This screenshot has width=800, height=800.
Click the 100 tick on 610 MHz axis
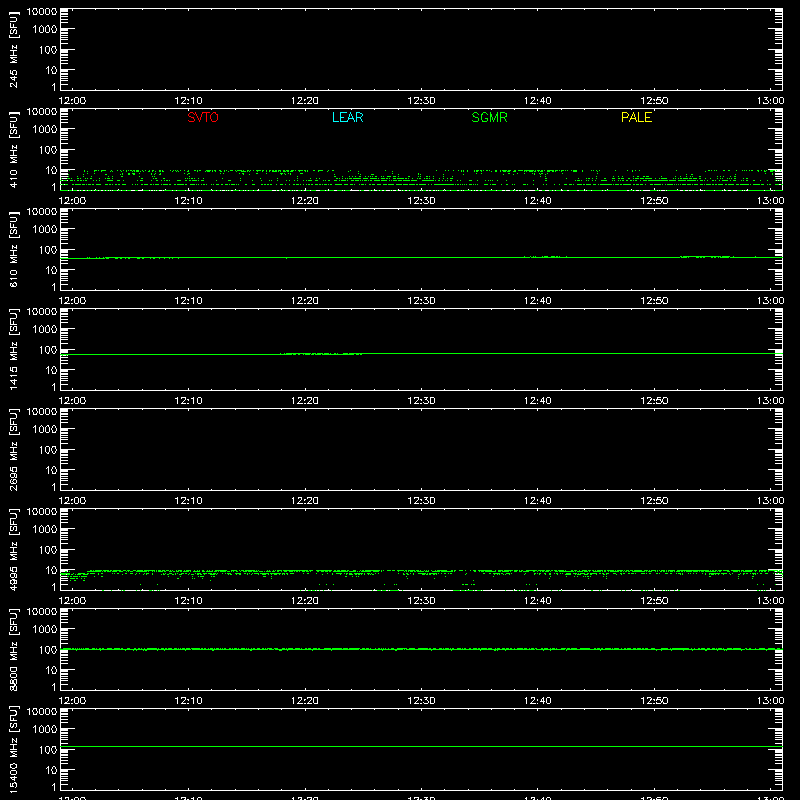(48, 249)
